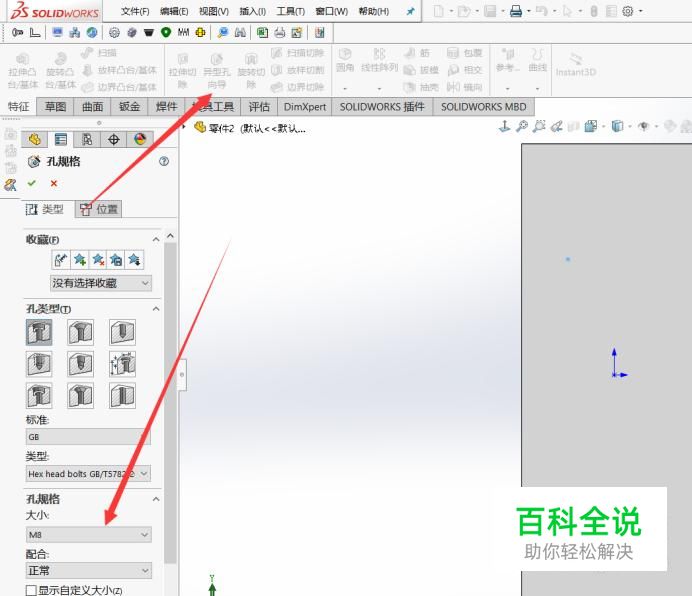Viewport: 692px width, 596px height.
Task: Click load favorite icon
Action: (134, 260)
